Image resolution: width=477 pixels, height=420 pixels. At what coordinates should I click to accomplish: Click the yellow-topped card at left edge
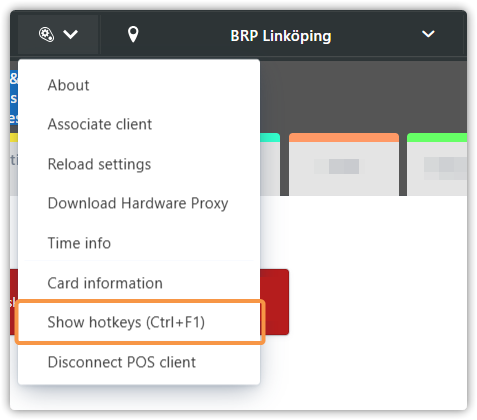click(14, 164)
